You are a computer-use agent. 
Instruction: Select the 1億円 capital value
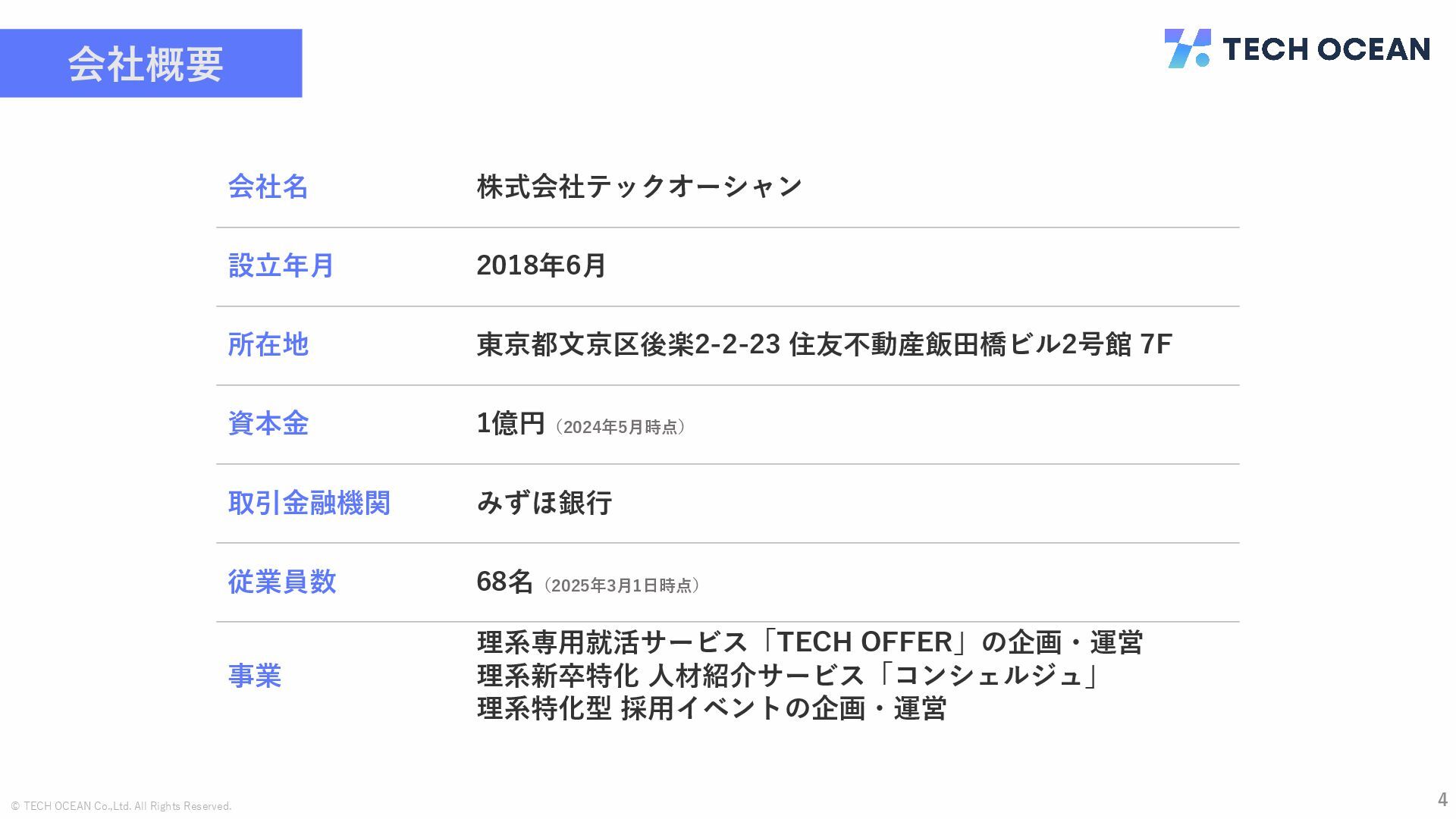[x=511, y=423]
